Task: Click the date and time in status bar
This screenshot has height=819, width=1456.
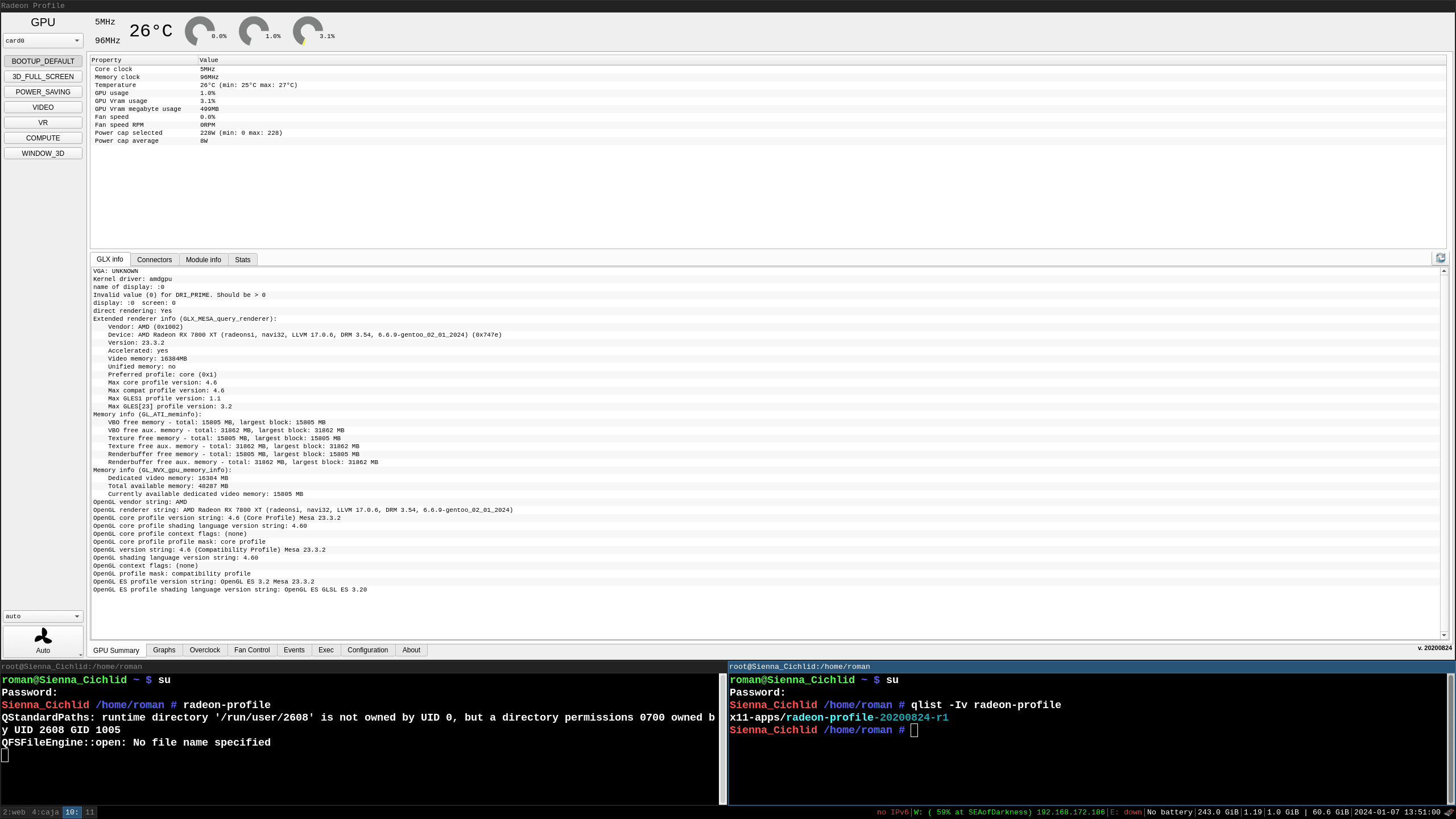Action: (x=1397, y=812)
